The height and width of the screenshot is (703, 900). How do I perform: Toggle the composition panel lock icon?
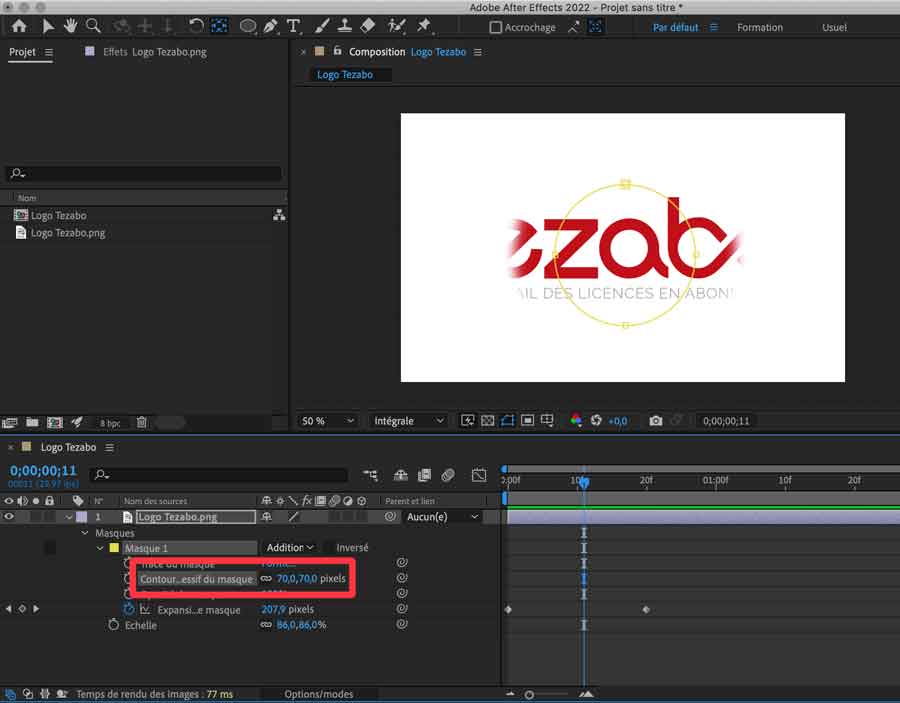click(x=338, y=51)
